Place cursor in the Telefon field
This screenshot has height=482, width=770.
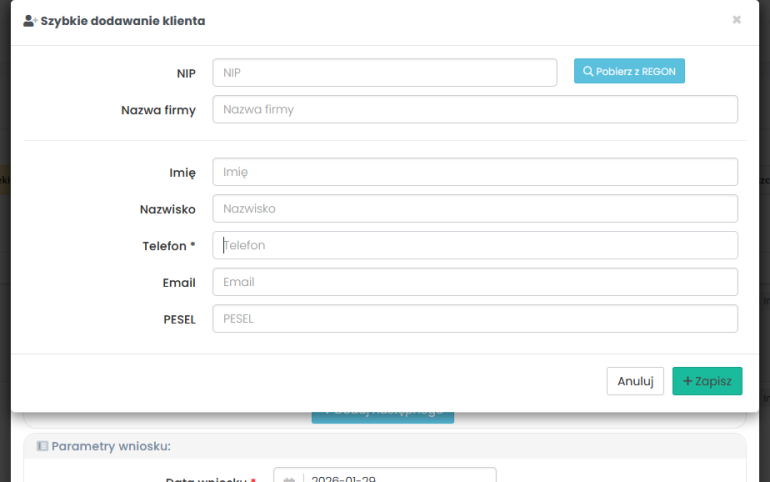(474, 245)
